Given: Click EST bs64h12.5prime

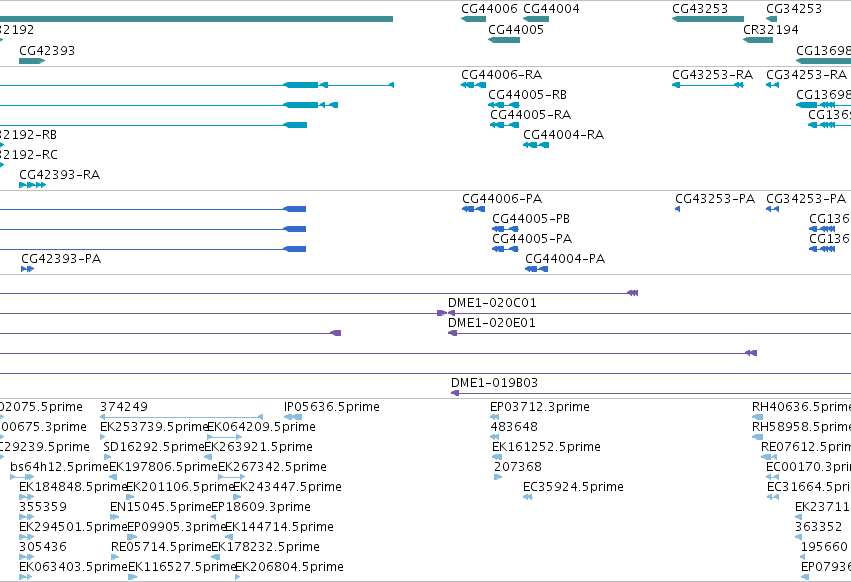Looking at the screenshot, I should coord(59,467).
